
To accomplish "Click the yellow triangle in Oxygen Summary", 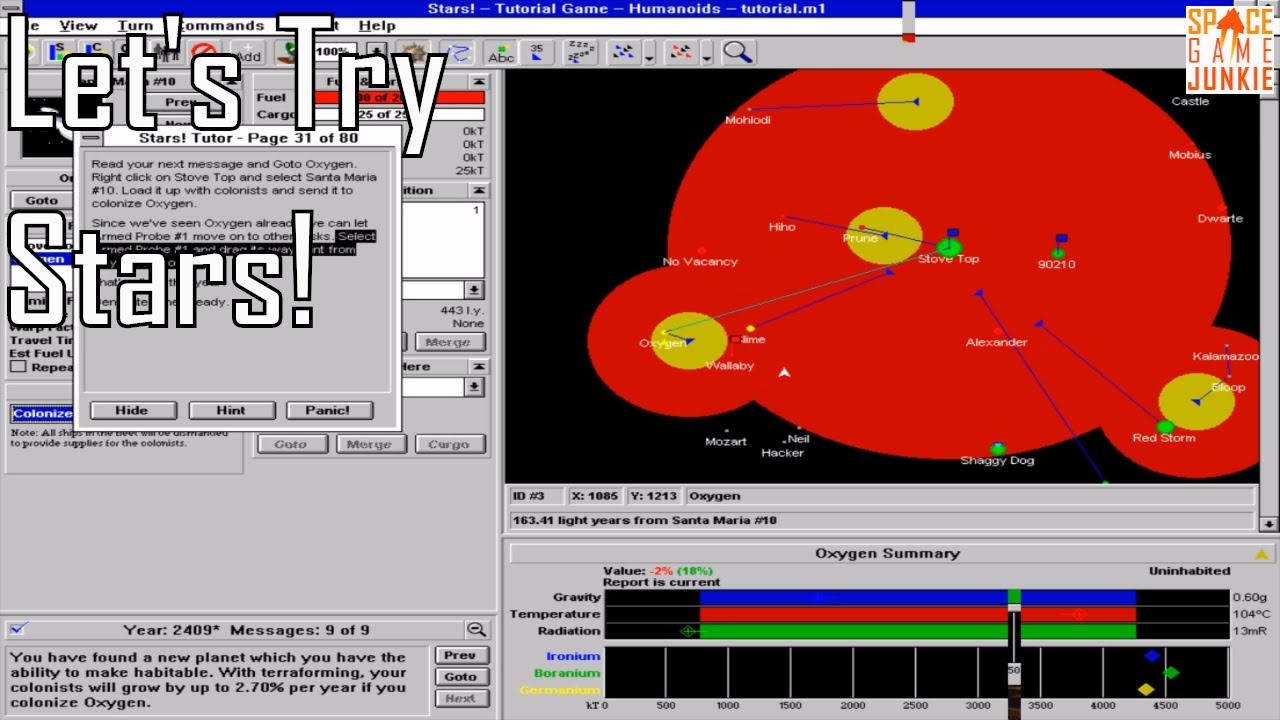I will (1262, 554).
